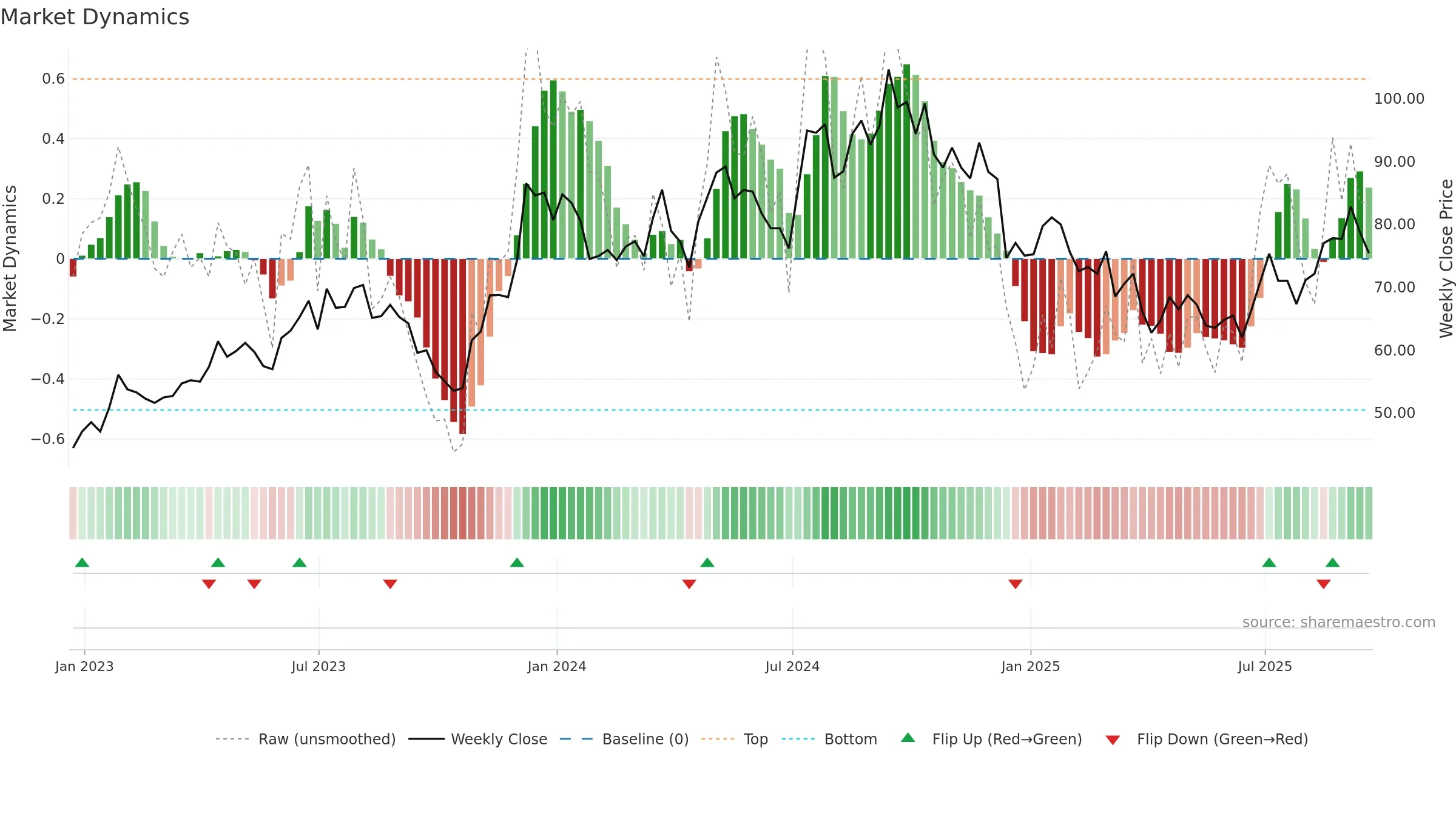Click the Jul 2025 x-axis label
Viewport: 1456px width, 819px height.
[x=1265, y=666]
